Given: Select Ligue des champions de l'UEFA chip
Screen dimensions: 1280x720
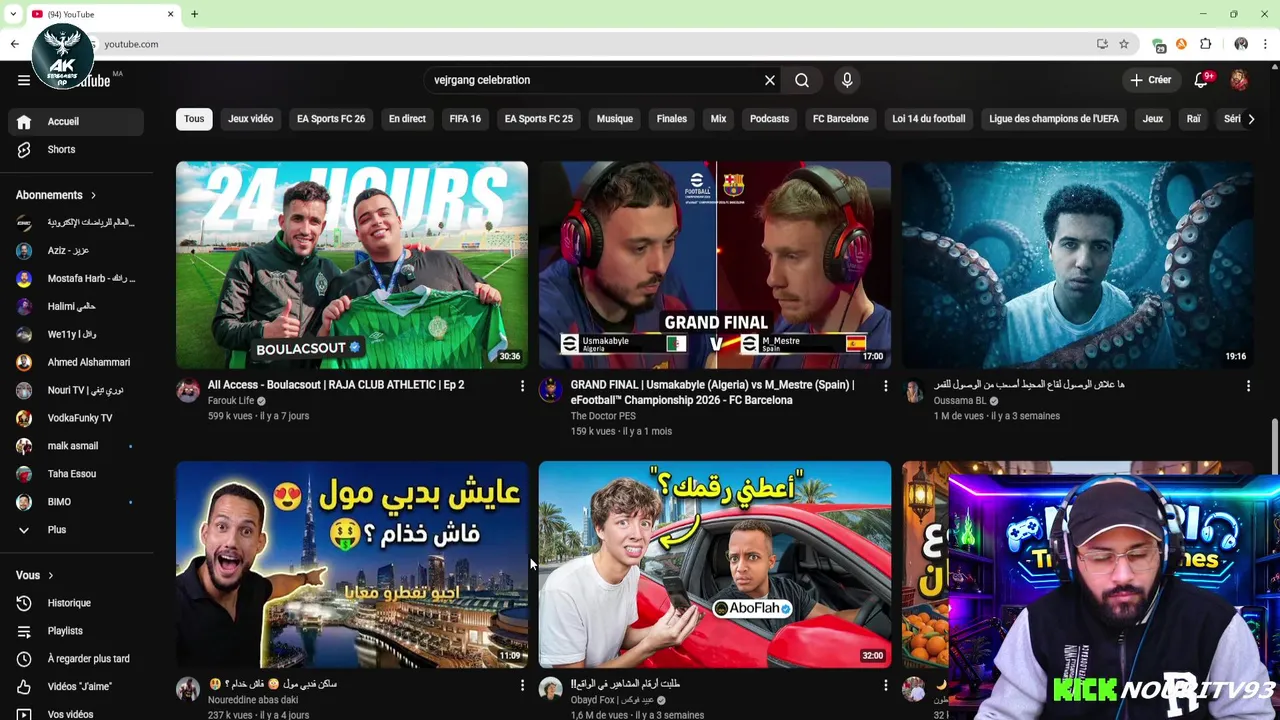Looking at the screenshot, I should point(1054,119).
